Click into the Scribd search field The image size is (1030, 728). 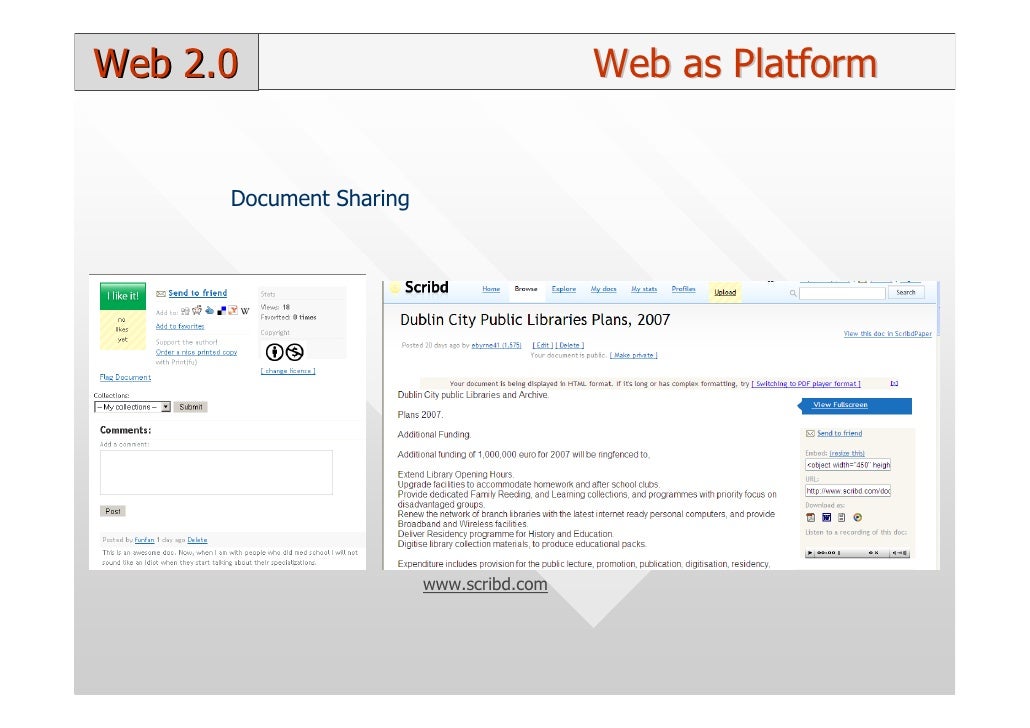coord(842,293)
